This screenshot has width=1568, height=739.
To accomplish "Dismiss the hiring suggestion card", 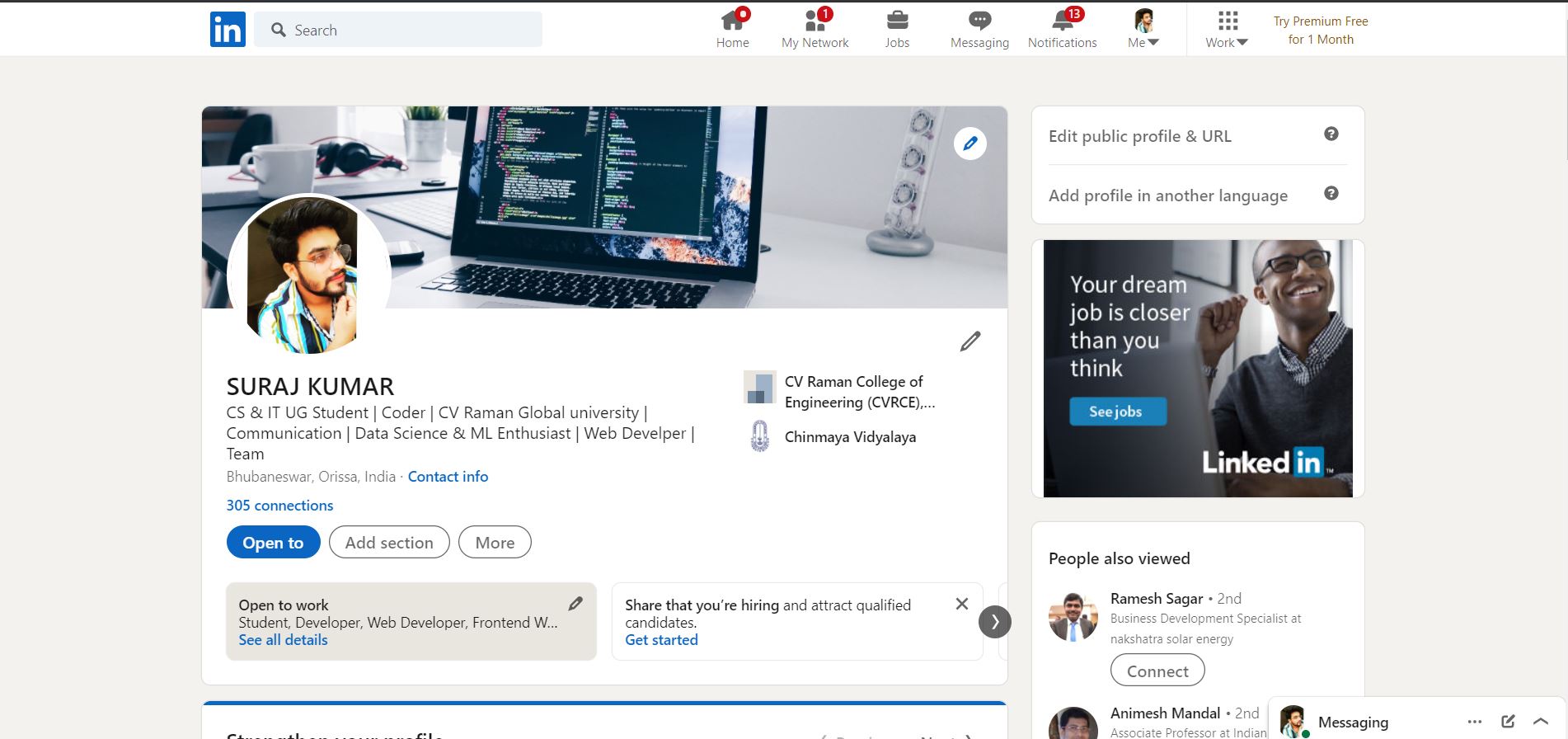I will point(961,604).
